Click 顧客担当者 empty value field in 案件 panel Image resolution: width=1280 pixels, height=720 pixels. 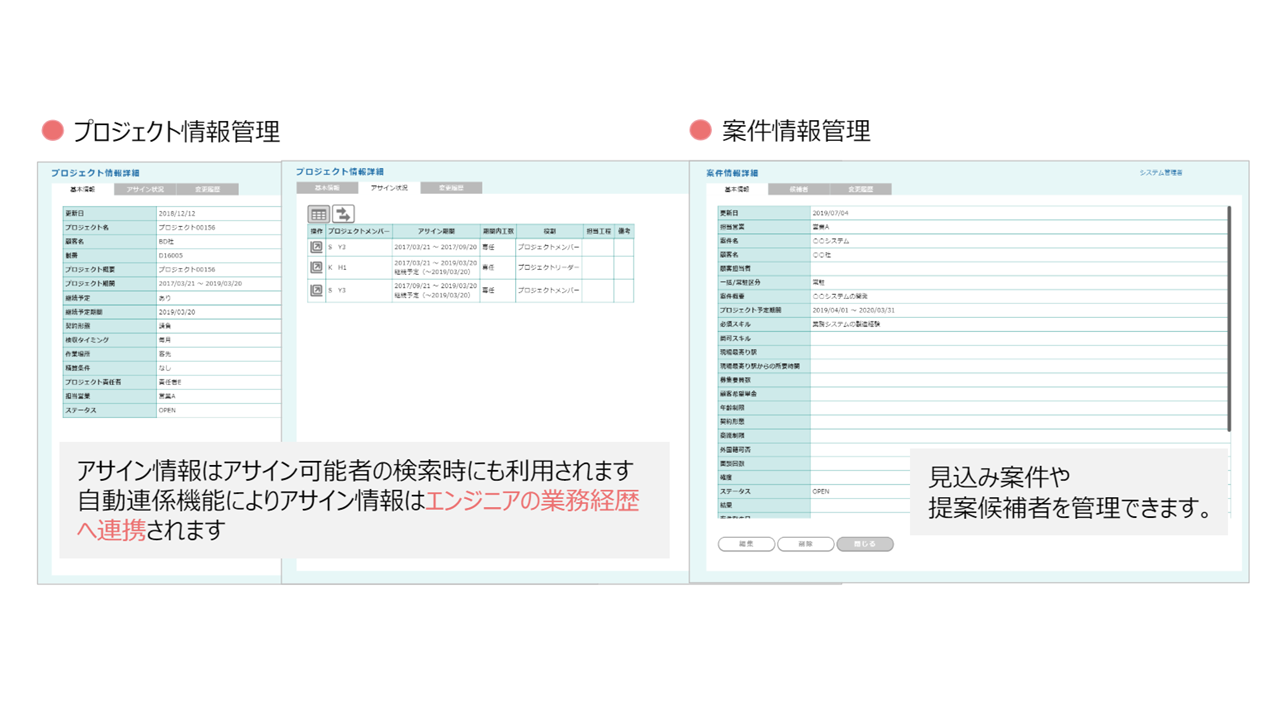pos(1018,269)
